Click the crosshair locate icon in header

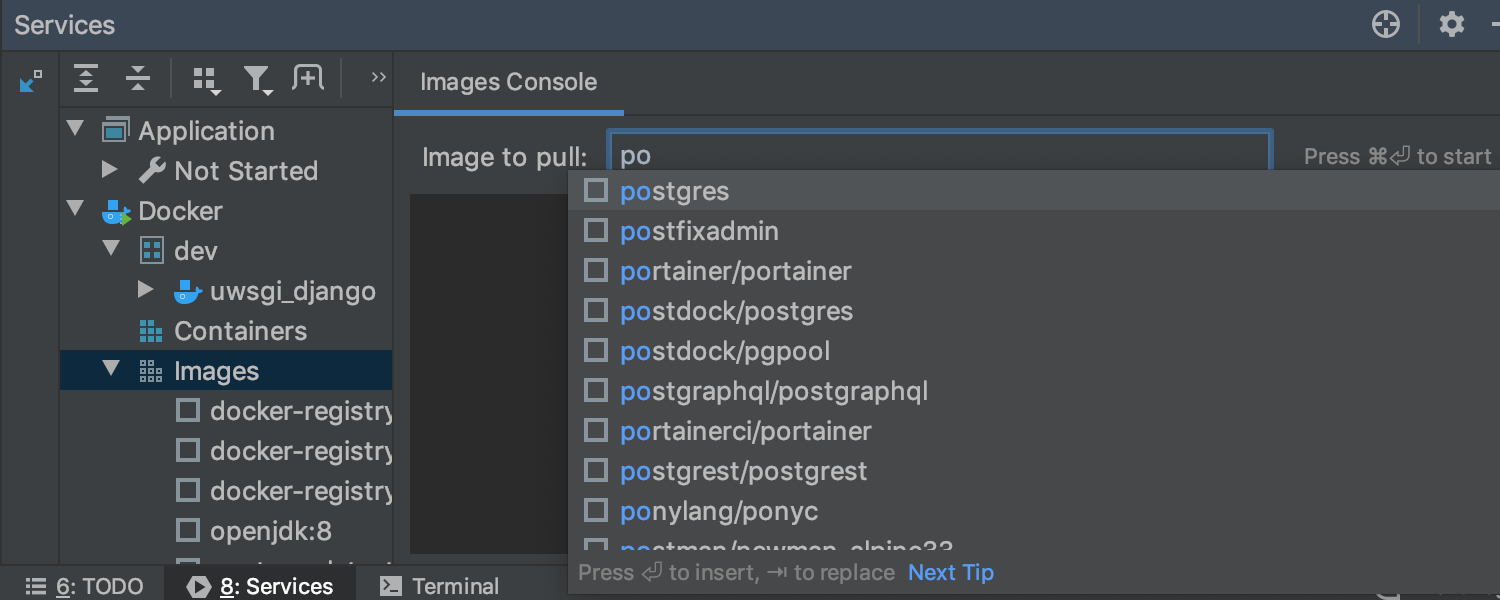[1386, 25]
